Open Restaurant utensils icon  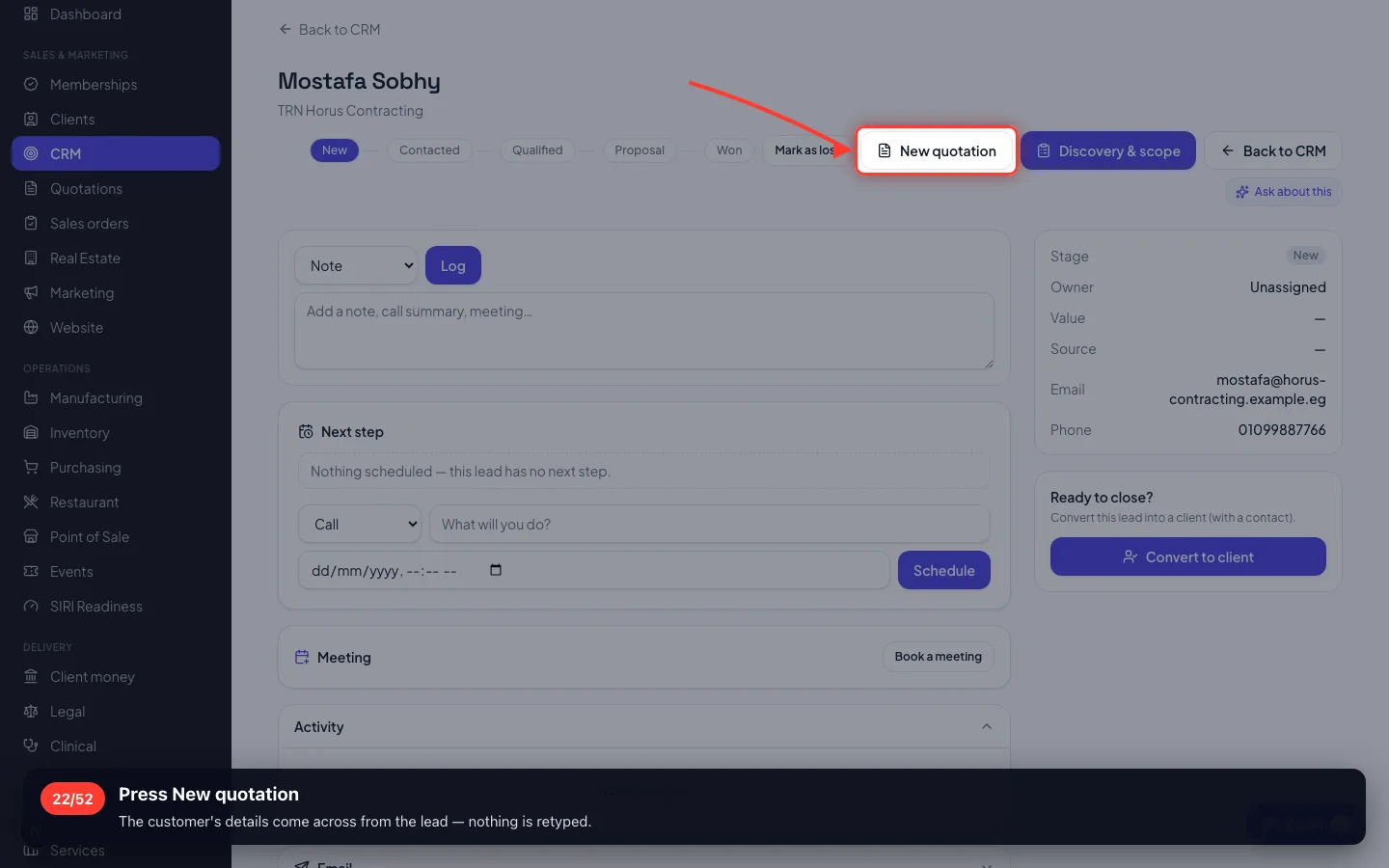coord(31,502)
